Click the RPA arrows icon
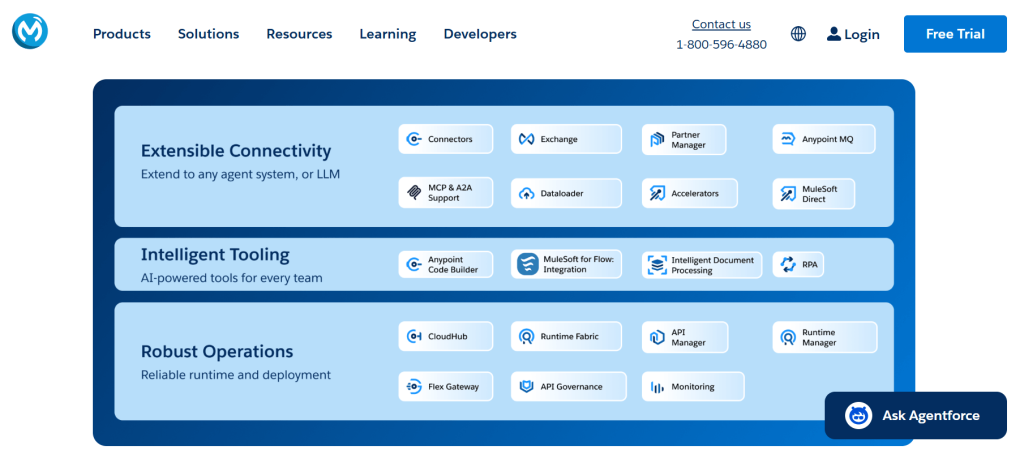 pyautogui.click(x=788, y=265)
